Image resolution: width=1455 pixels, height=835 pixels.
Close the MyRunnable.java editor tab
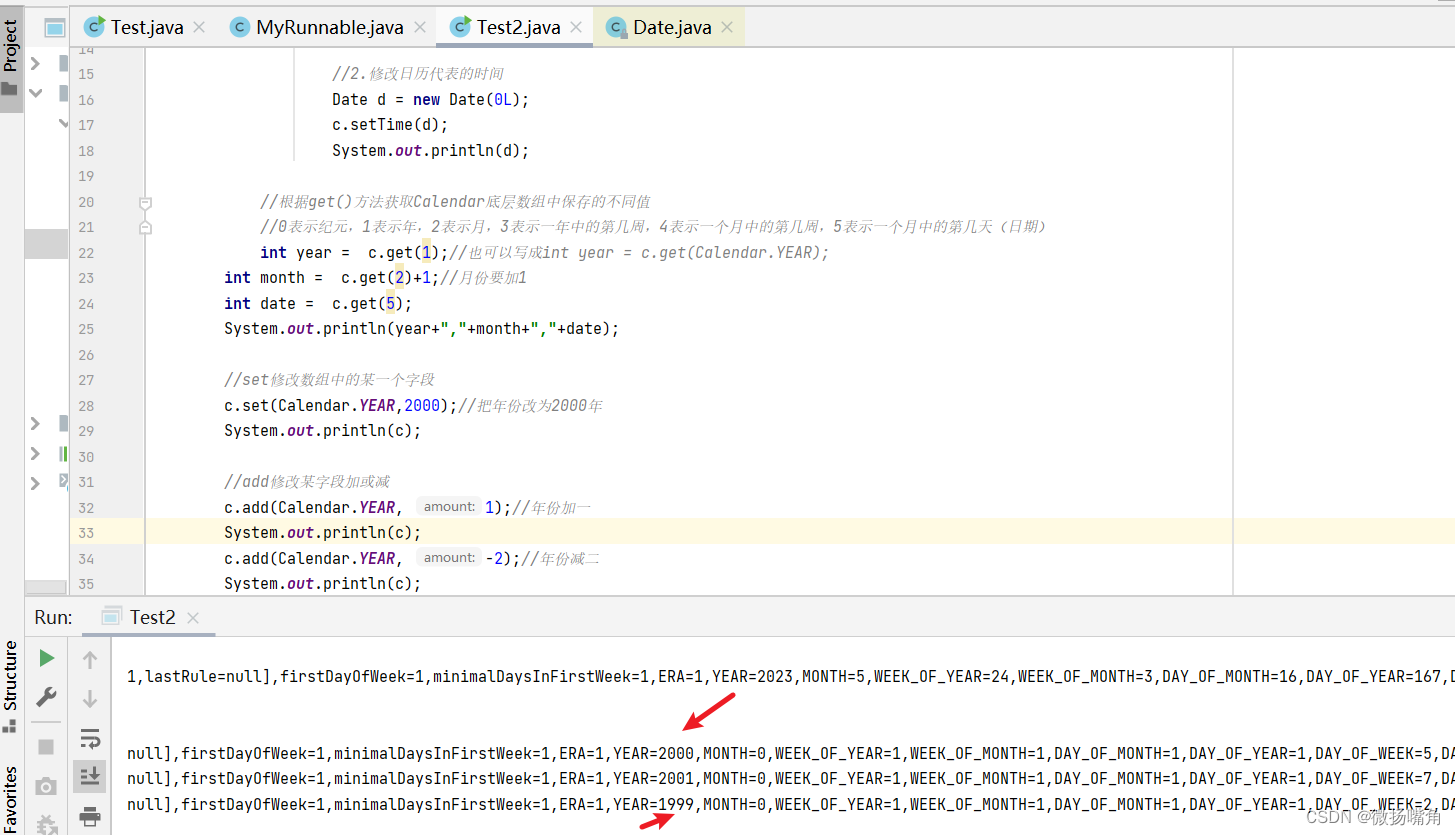418,28
